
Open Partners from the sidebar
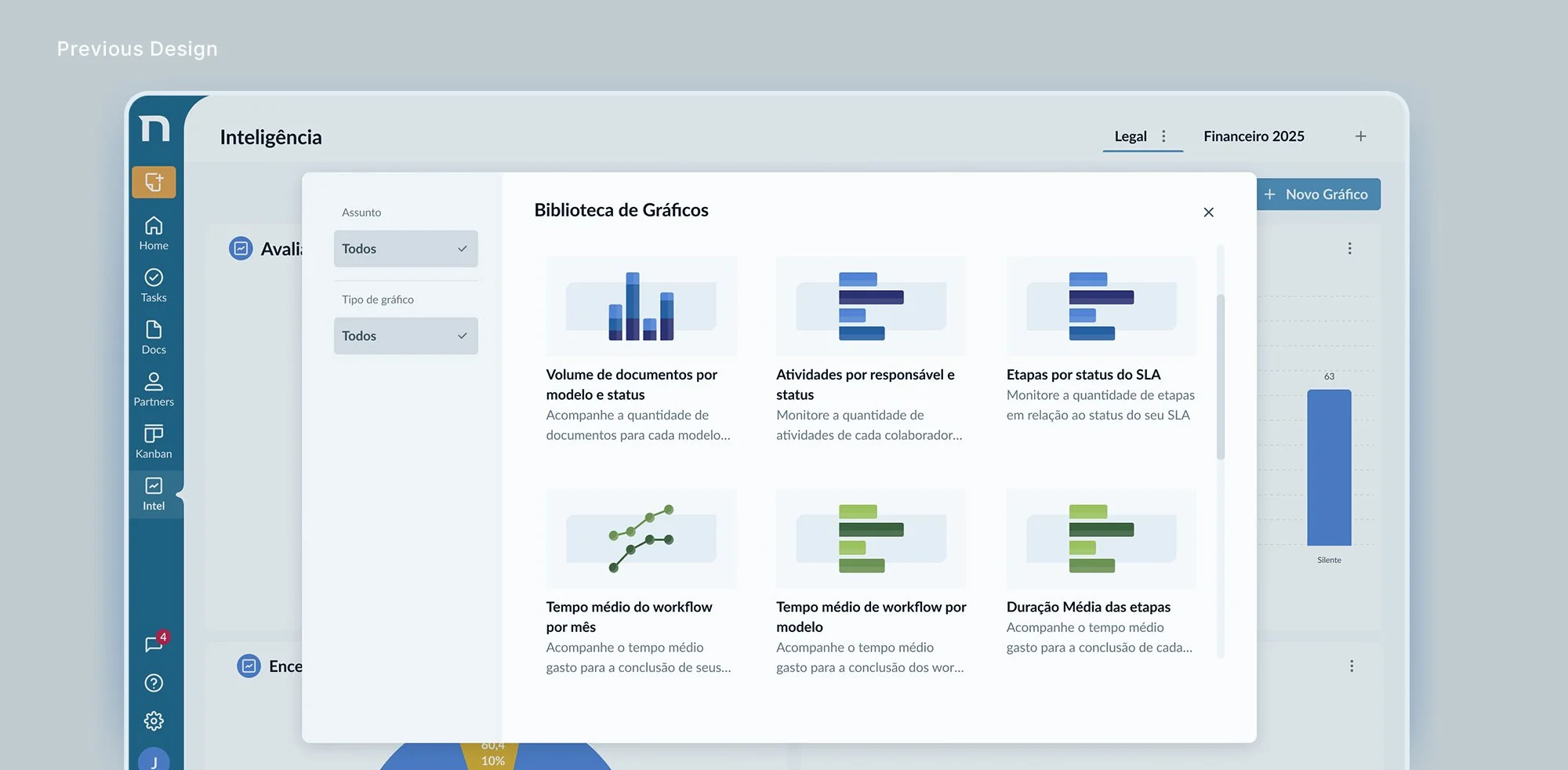pyautogui.click(x=154, y=390)
